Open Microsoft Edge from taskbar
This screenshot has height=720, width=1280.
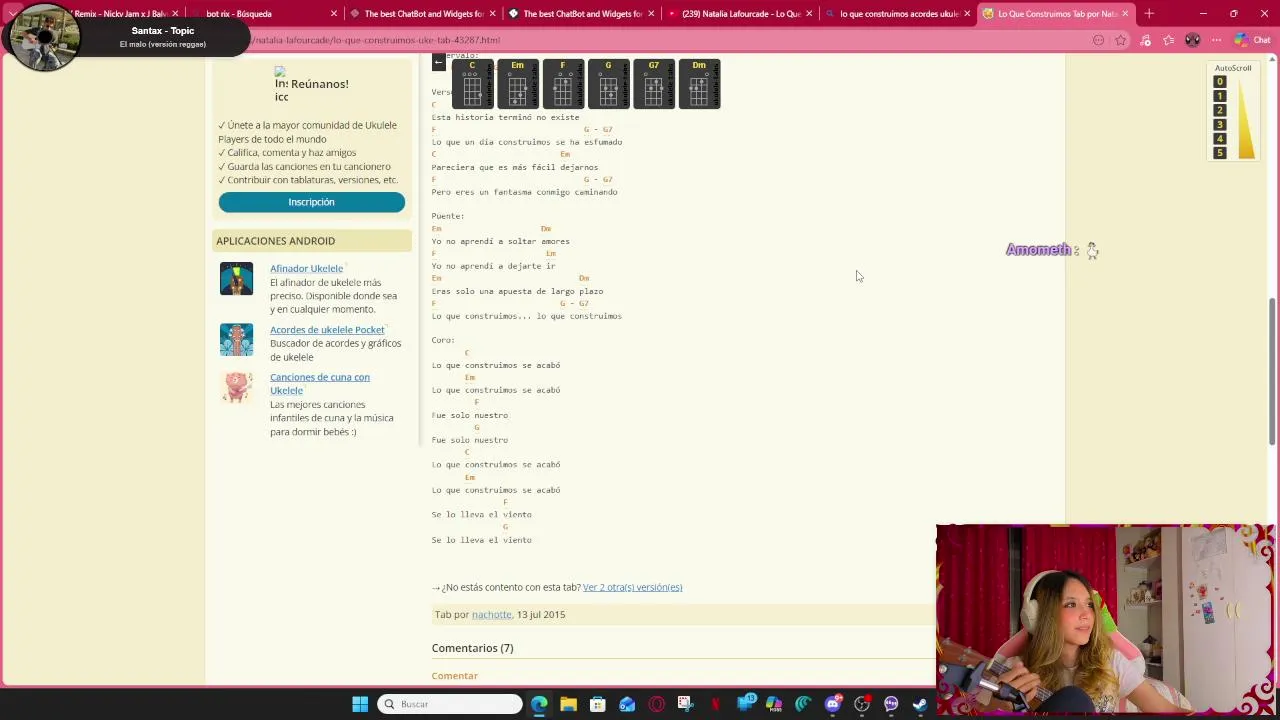click(x=539, y=704)
